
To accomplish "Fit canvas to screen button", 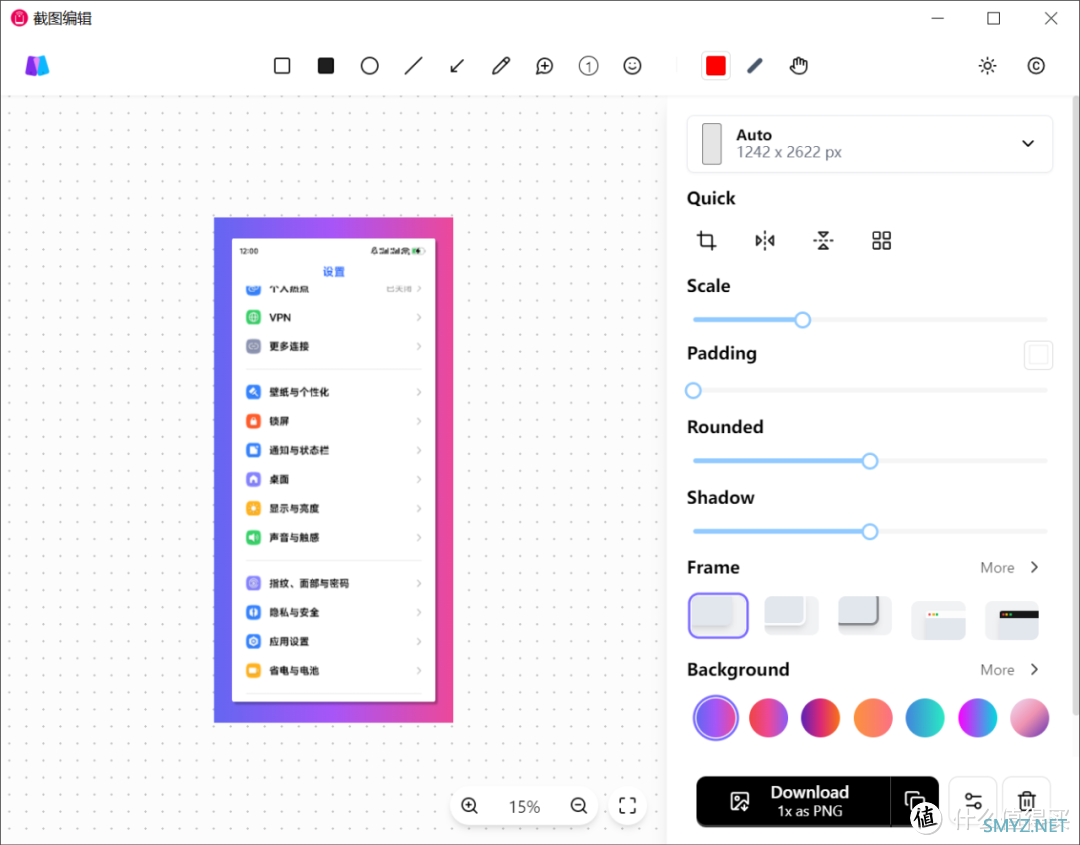I will (627, 806).
